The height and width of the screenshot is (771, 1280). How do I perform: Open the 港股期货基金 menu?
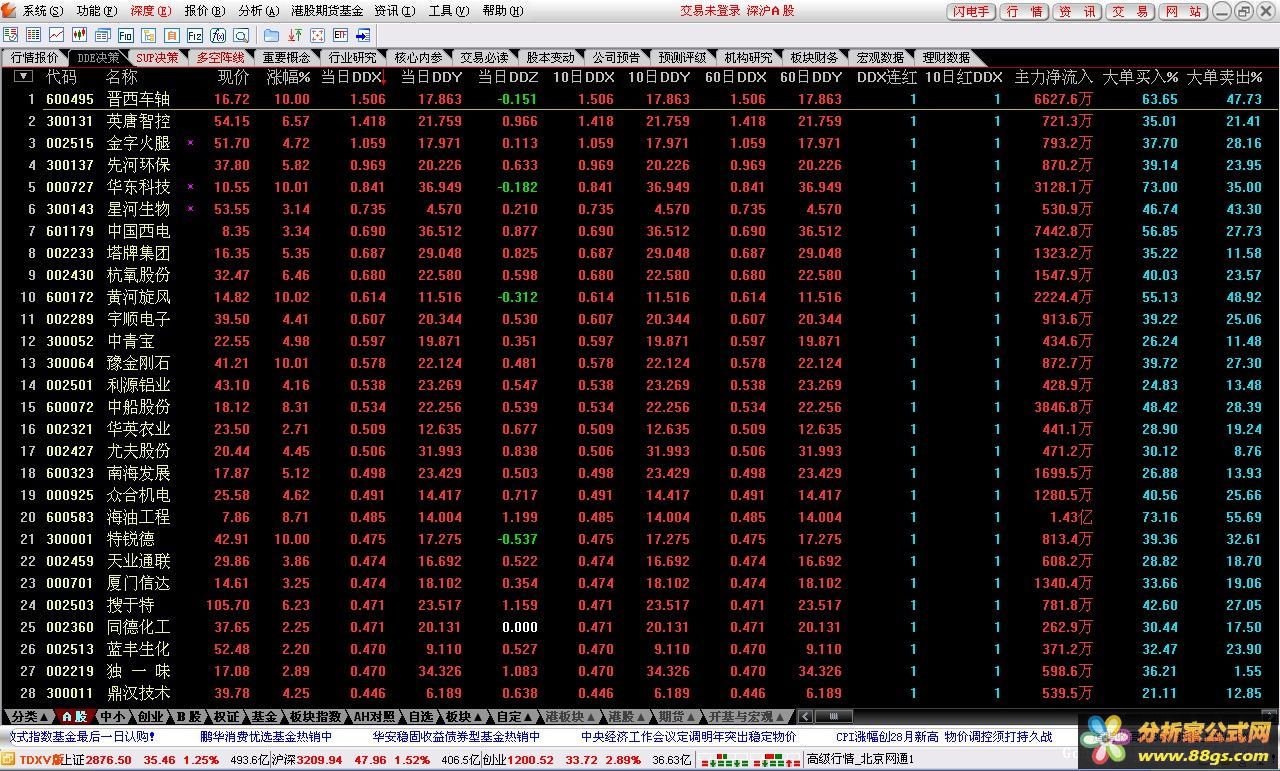[x=327, y=11]
